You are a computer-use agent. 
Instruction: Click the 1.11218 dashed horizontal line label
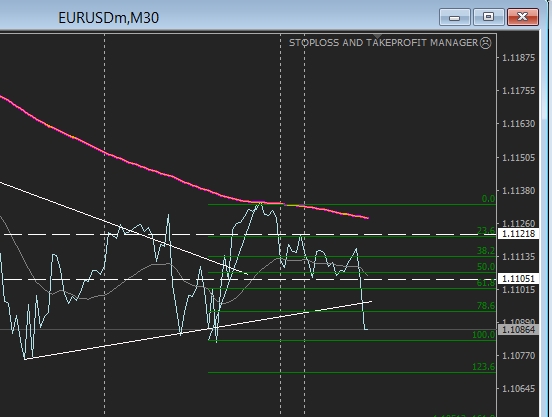tap(519, 234)
